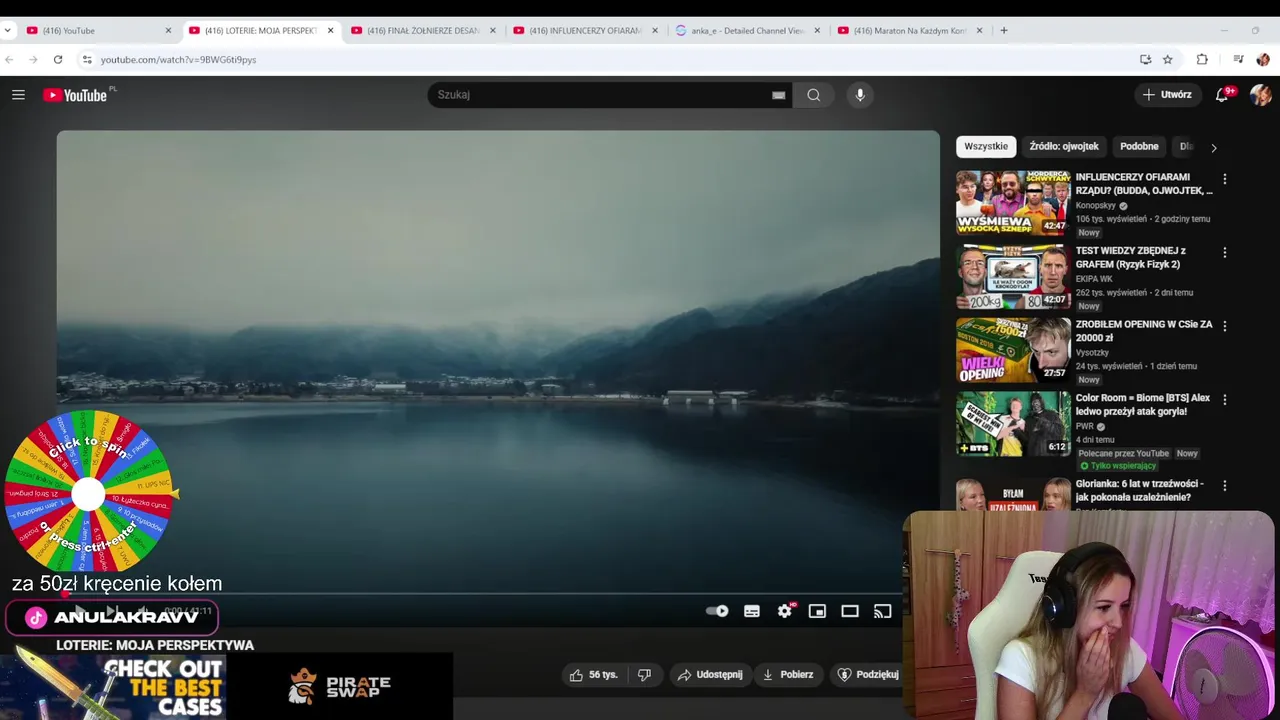Cast the video to a TV
The image size is (1280, 720).
click(882, 611)
